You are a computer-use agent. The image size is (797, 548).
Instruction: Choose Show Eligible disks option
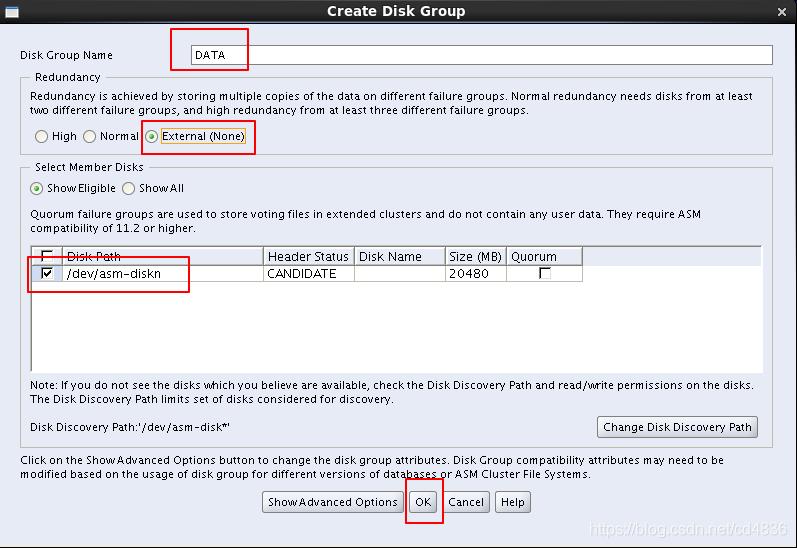pyautogui.click(x=37, y=189)
